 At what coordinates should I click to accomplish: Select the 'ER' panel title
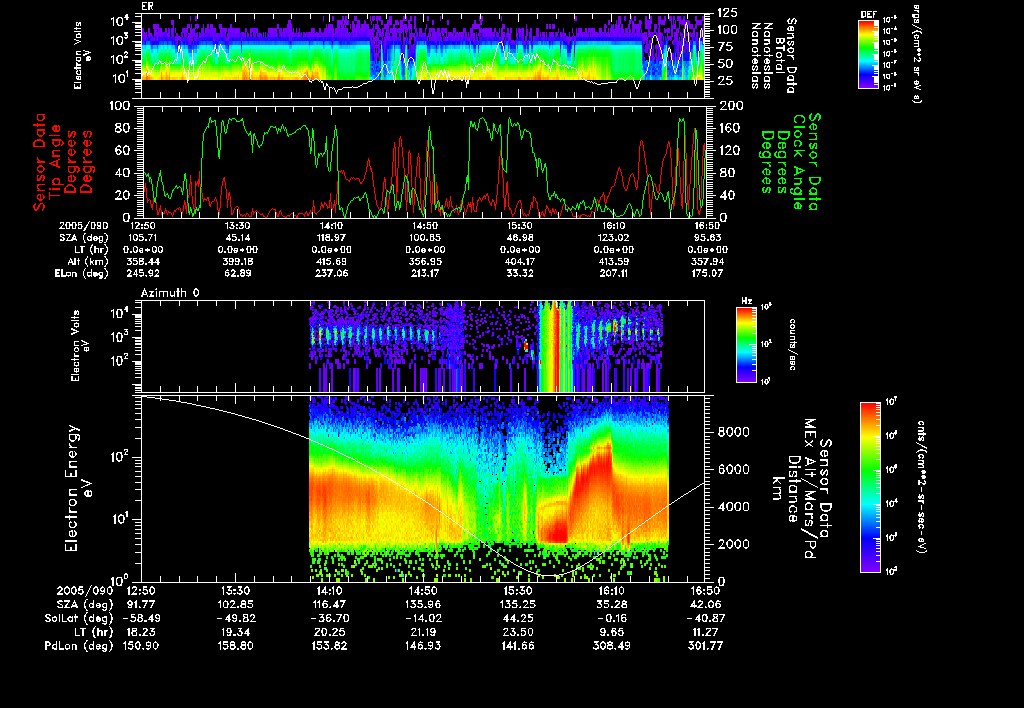point(147,7)
